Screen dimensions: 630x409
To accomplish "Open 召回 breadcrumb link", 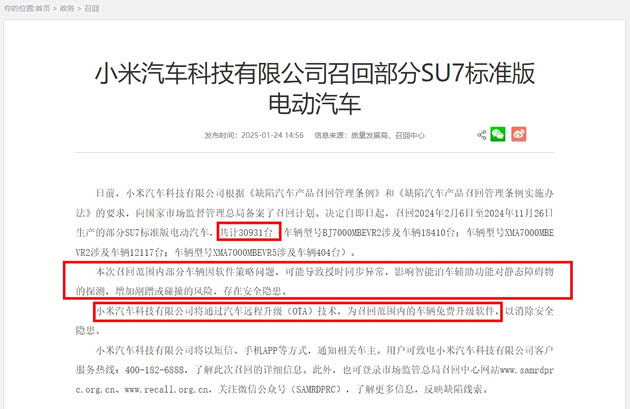I will coord(91,8).
